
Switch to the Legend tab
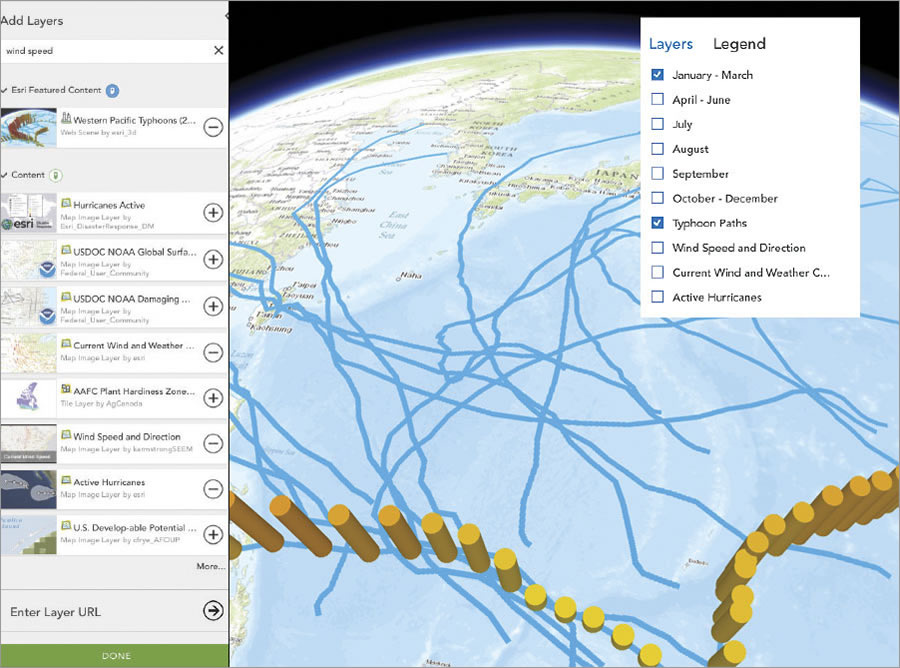738,44
